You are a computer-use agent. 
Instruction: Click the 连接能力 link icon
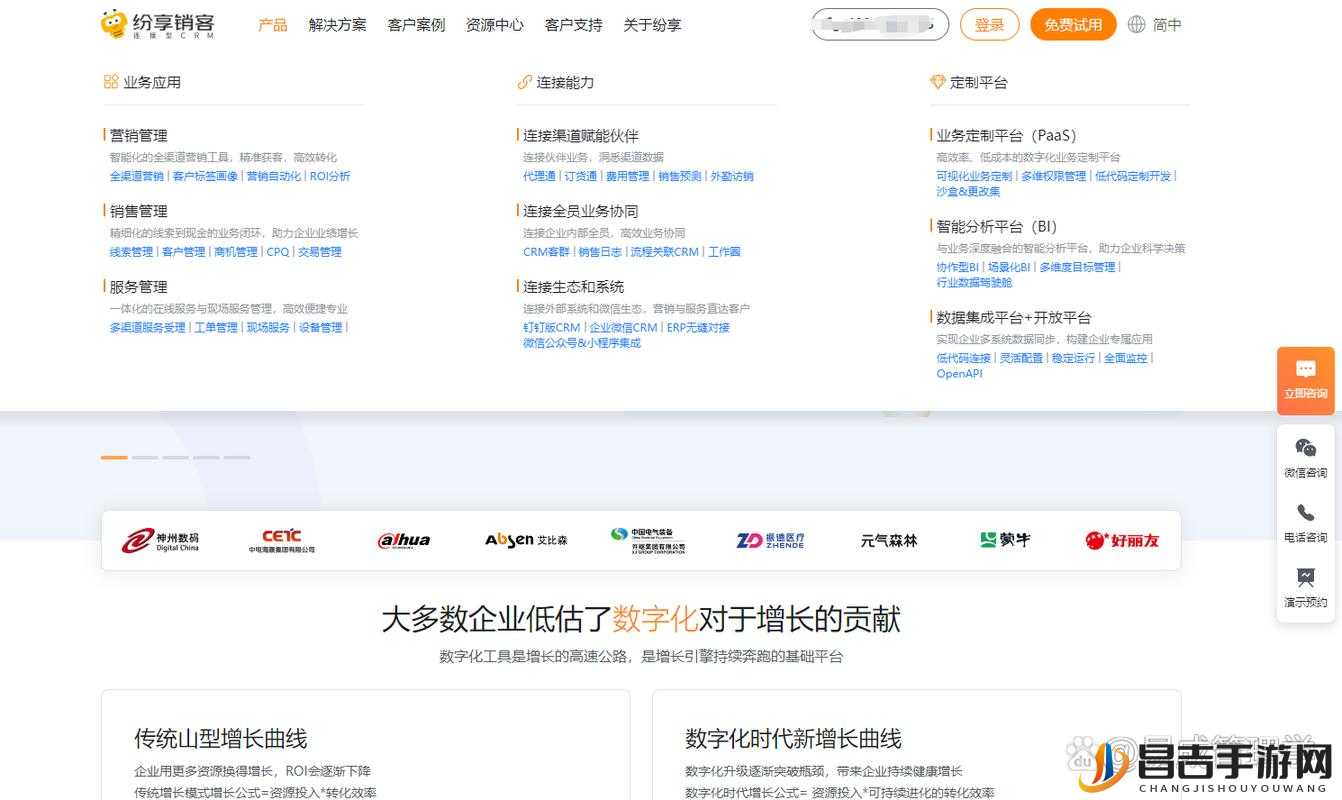(x=524, y=82)
